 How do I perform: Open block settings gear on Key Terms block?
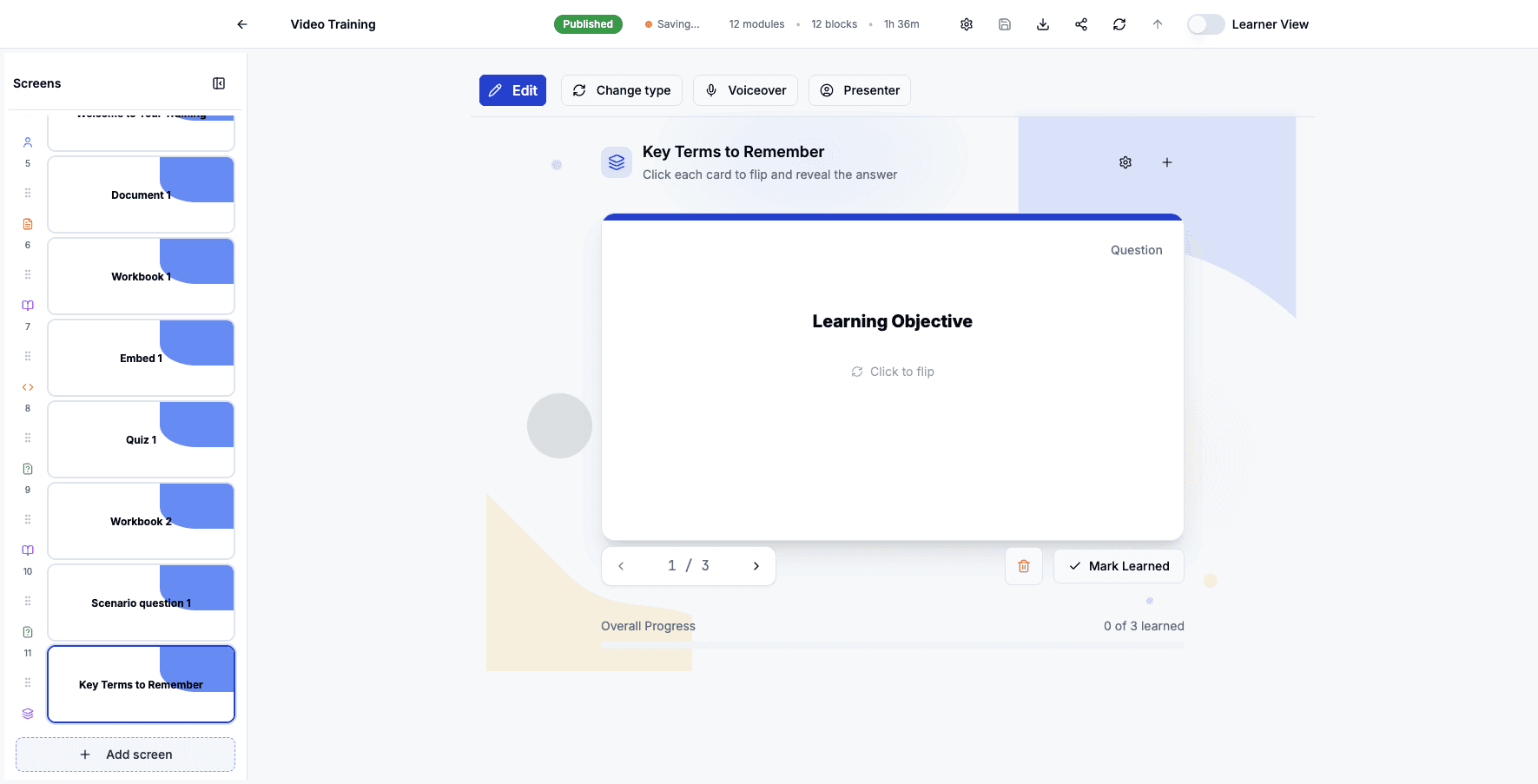pyautogui.click(x=1125, y=162)
